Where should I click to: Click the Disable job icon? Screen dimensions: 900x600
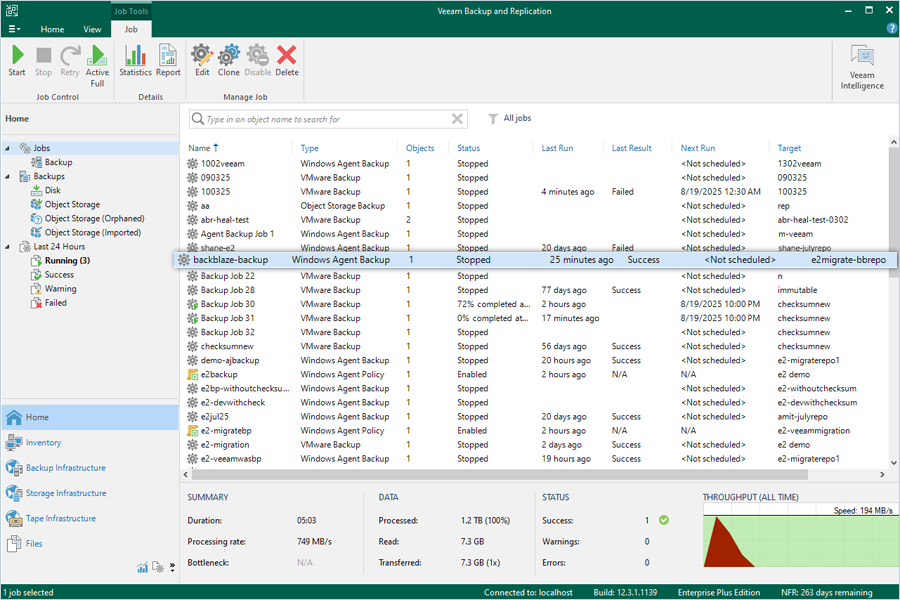258,61
